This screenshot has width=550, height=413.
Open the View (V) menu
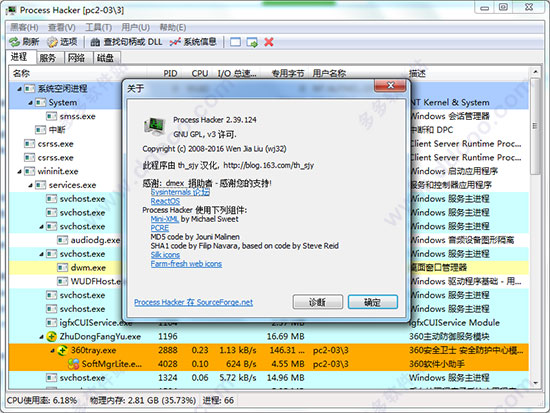[62, 27]
